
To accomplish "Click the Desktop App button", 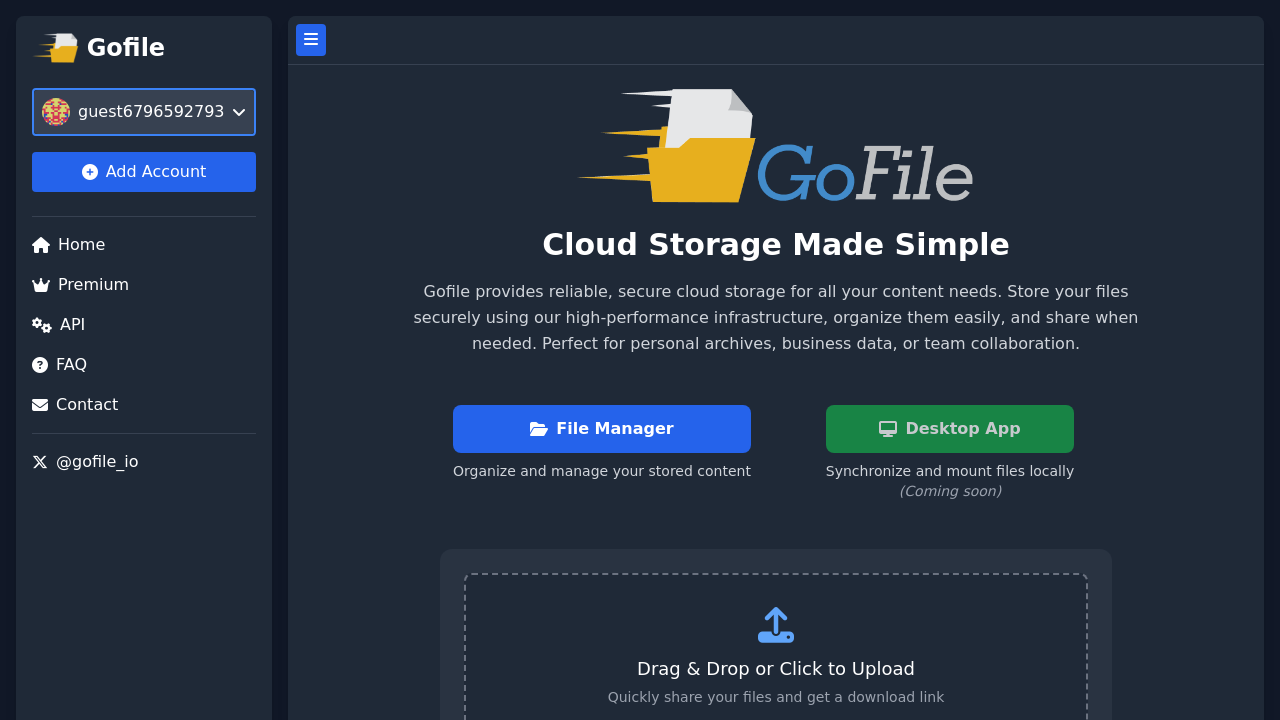I will click(950, 429).
